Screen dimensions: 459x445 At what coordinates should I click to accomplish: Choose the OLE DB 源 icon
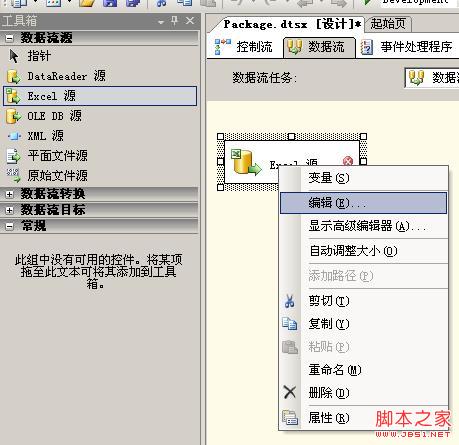pyautogui.click(x=13, y=116)
